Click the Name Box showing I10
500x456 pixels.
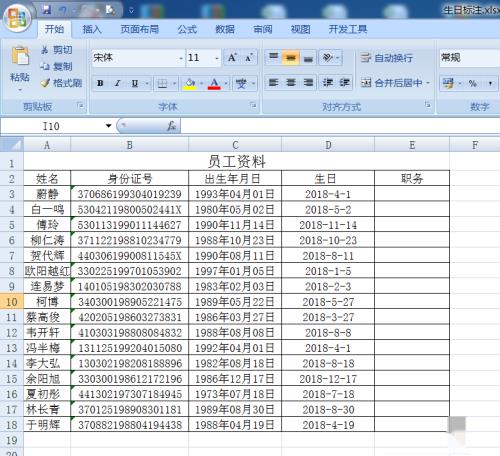52,126
